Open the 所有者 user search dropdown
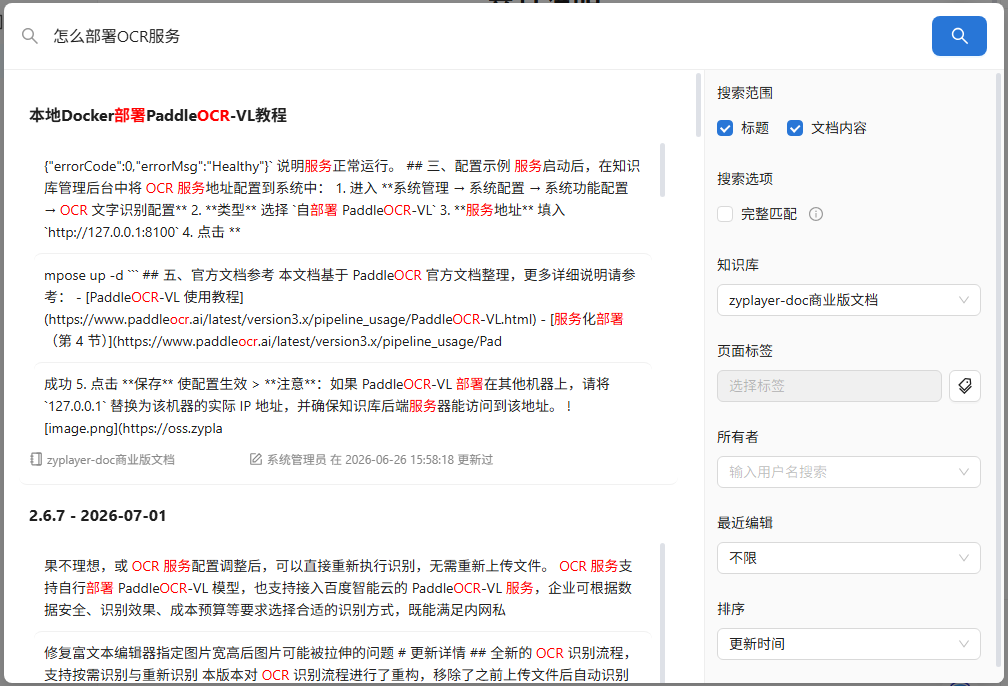Screen dimensions: 1008x686 click(849, 472)
